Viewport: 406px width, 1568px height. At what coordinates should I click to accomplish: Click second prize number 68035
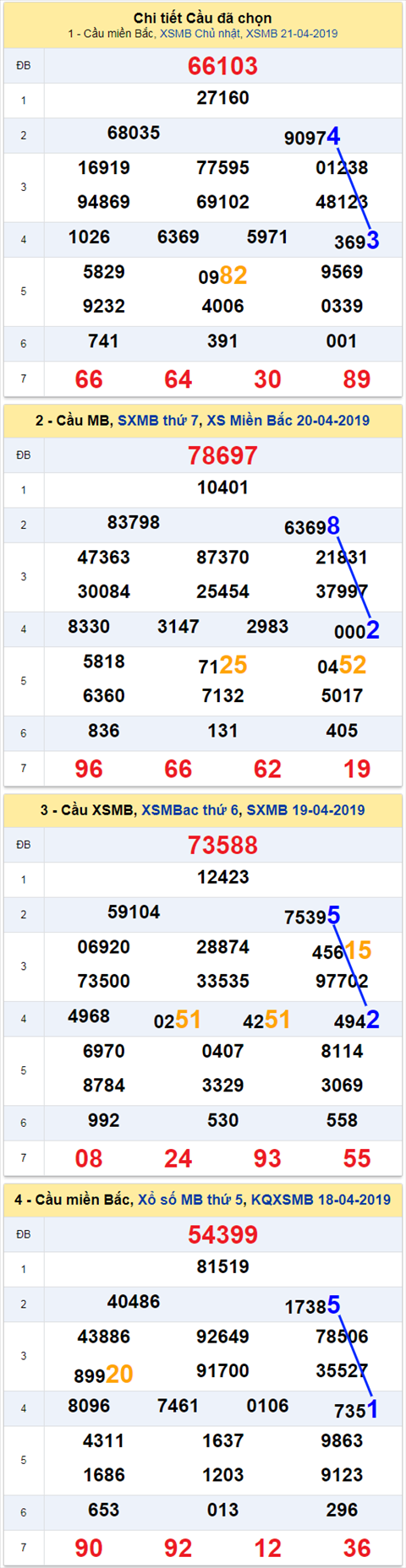pos(134,133)
